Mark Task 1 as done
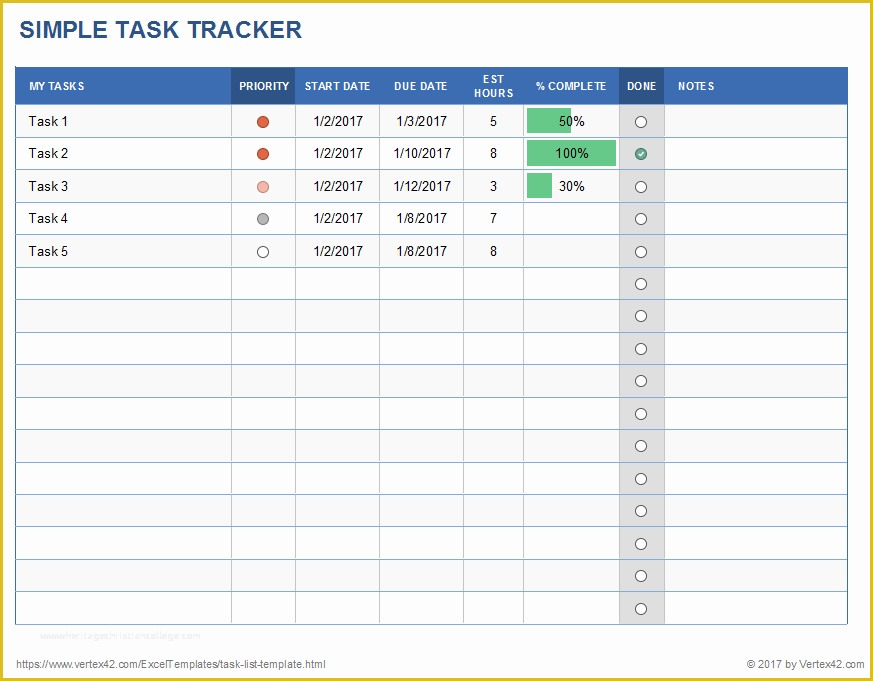 click(641, 121)
